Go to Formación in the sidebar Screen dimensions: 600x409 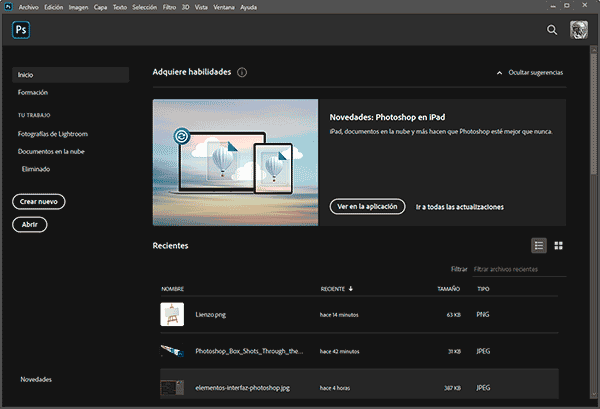[33, 92]
